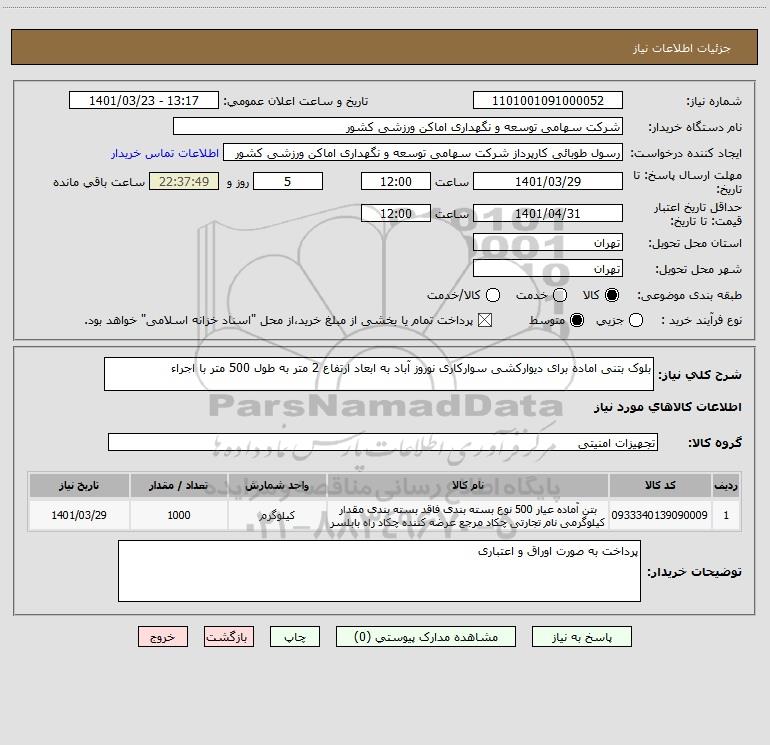The height and width of the screenshot is (745, 770).
Task: Click the buyer organization name field
Action: pyautogui.click(x=398, y=127)
